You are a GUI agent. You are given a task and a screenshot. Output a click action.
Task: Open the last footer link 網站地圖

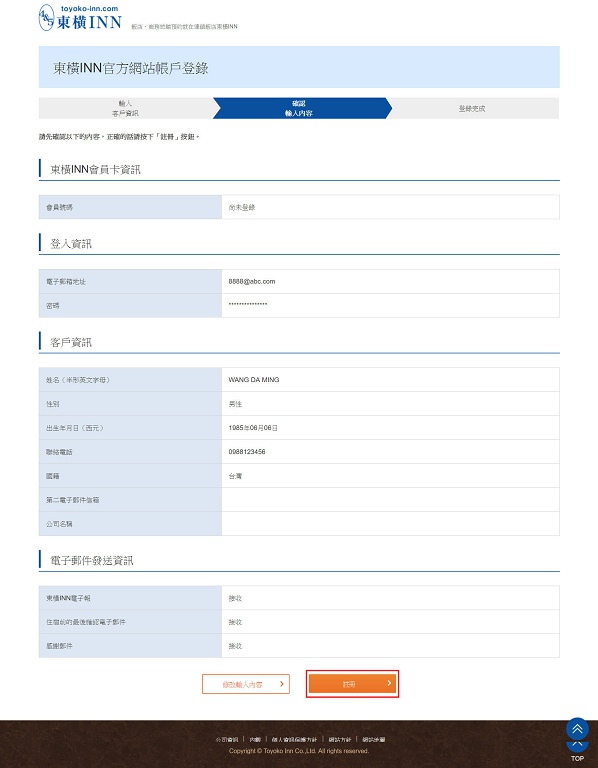[x=374, y=740]
